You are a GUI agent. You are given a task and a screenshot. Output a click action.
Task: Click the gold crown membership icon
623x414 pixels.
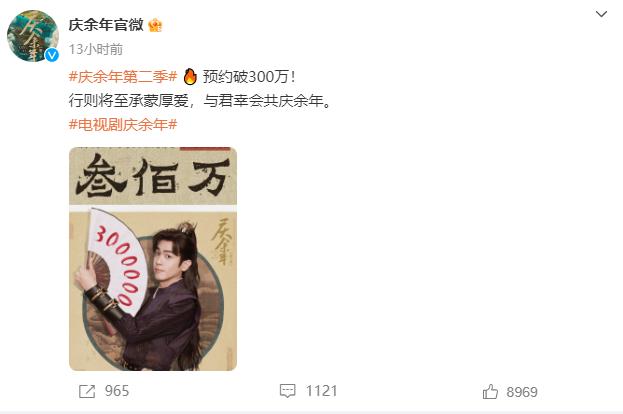pyautogui.click(x=155, y=25)
